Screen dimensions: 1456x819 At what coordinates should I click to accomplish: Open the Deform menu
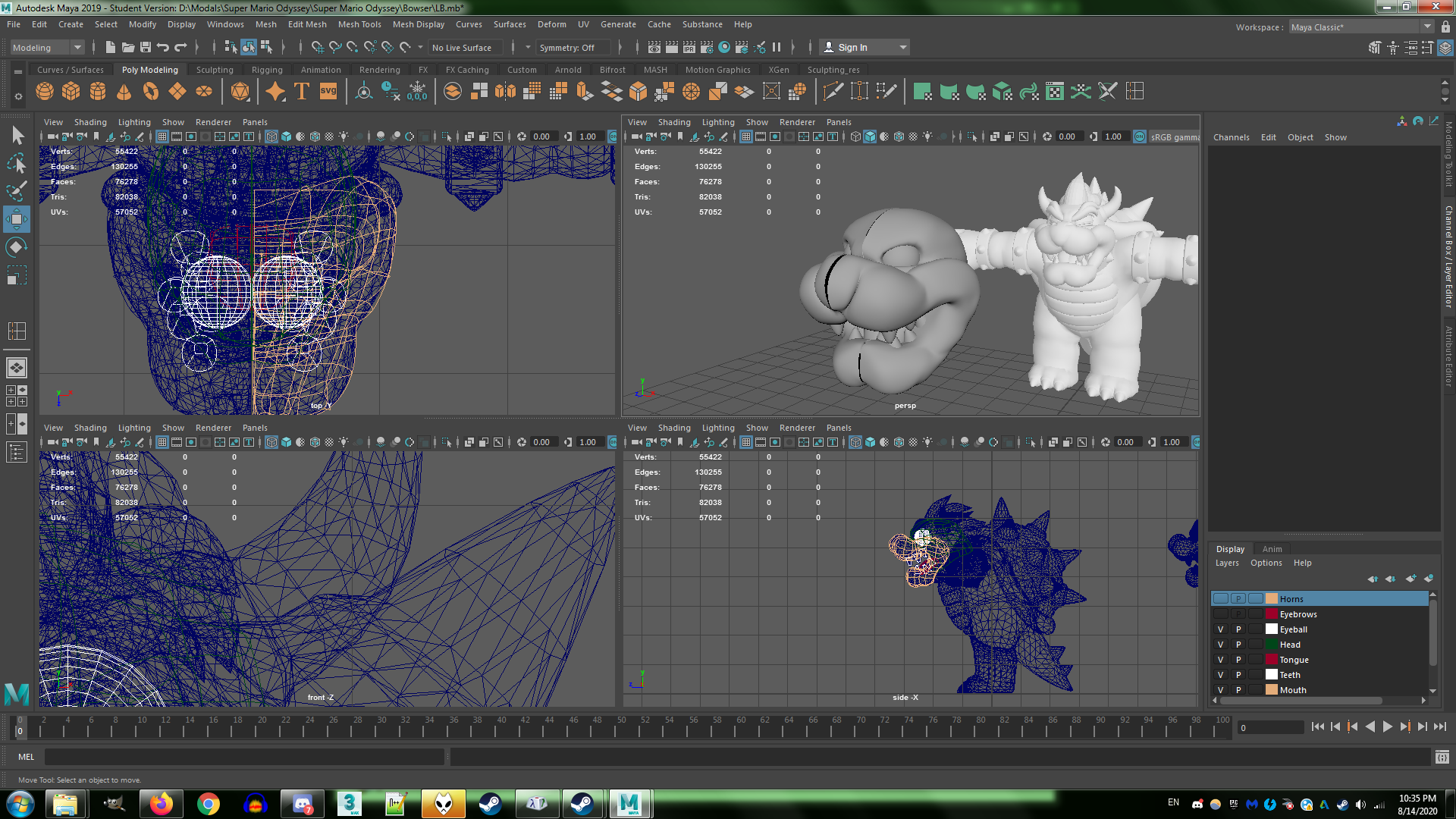551,24
